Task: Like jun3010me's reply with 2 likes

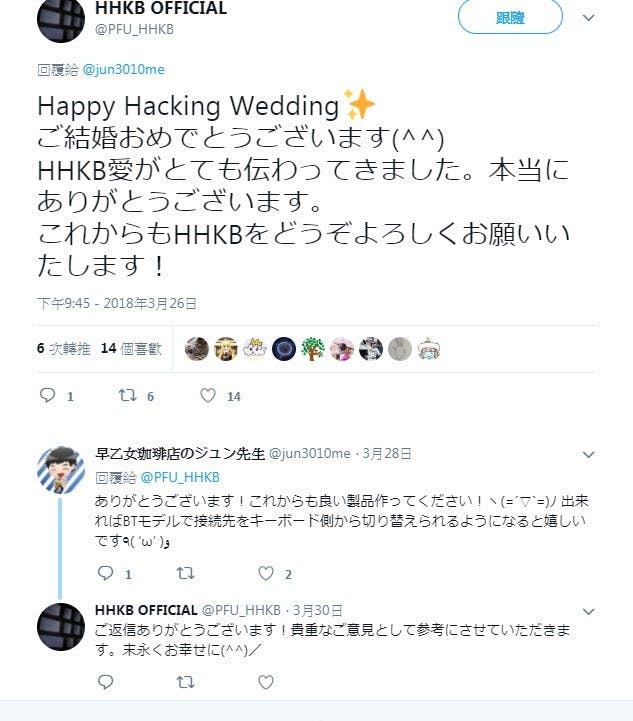Action: 266,573
